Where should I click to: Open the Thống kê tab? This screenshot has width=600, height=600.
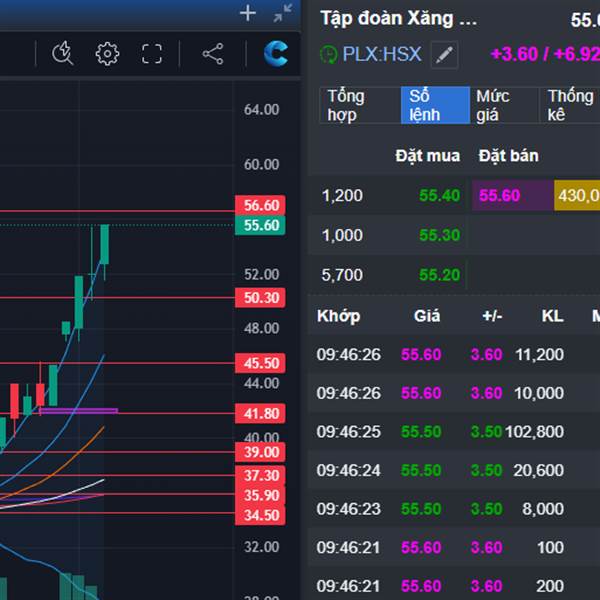point(570,105)
